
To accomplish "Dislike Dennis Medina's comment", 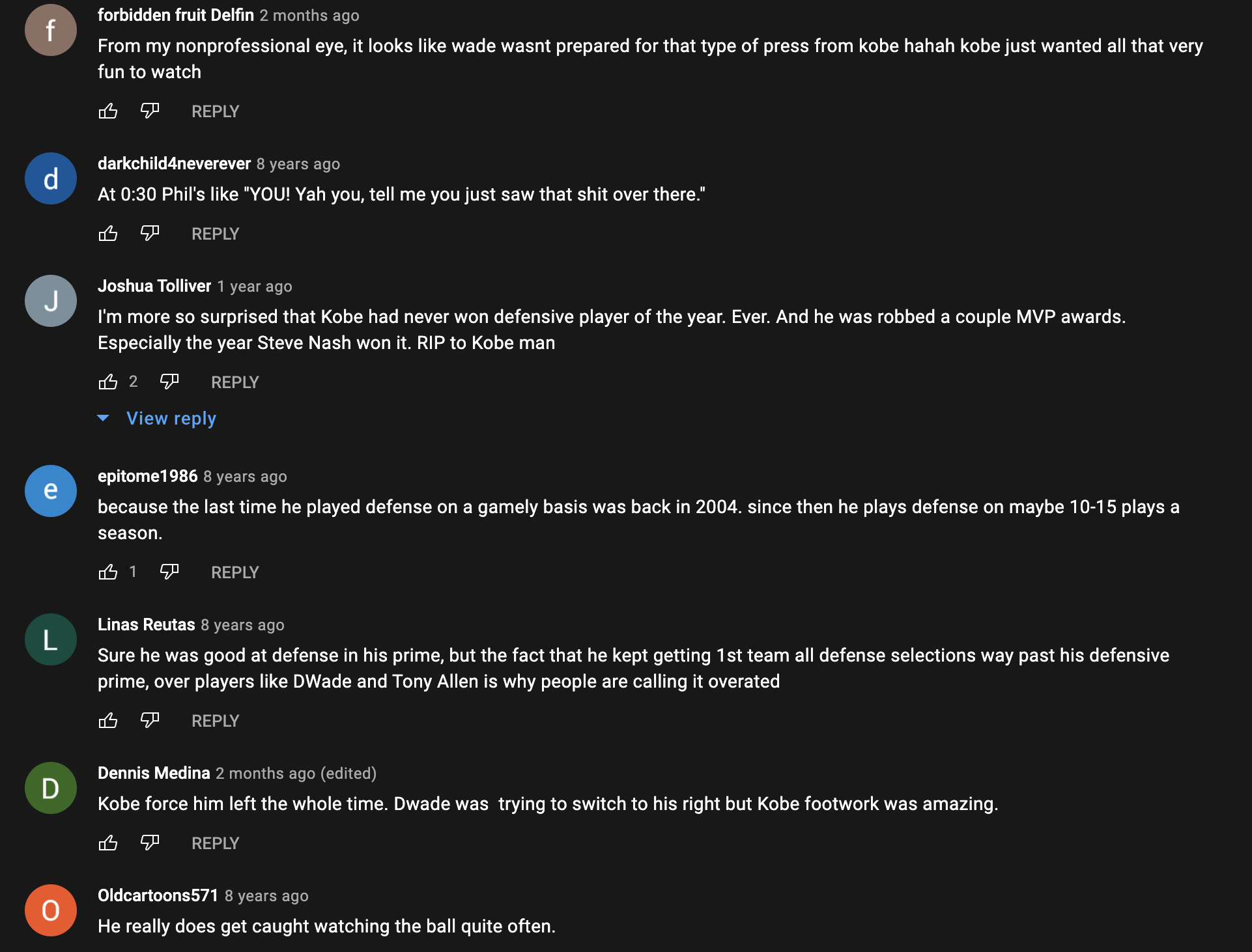I will [x=150, y=843].
